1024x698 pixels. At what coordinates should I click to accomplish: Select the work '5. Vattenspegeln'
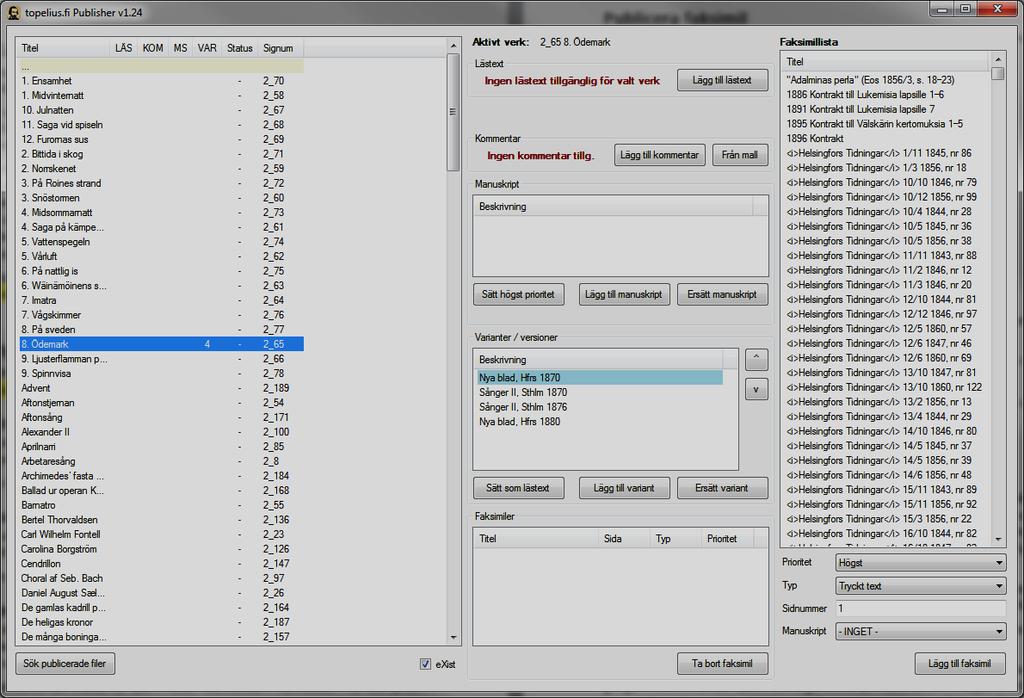click(x=162, y=242)
